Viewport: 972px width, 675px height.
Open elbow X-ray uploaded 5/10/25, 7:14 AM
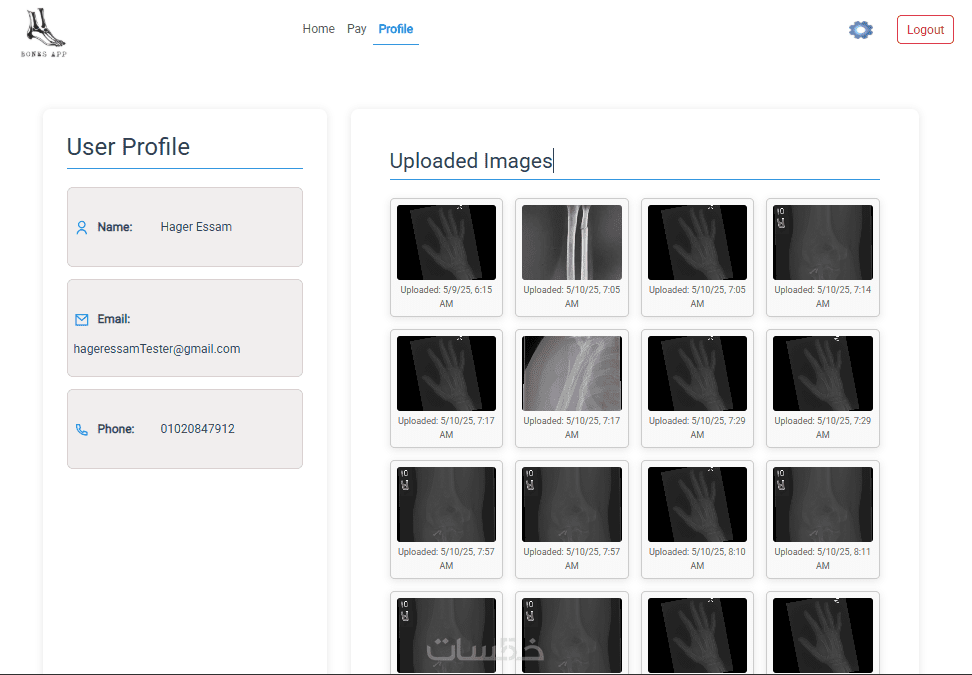[x=823, y=242]
